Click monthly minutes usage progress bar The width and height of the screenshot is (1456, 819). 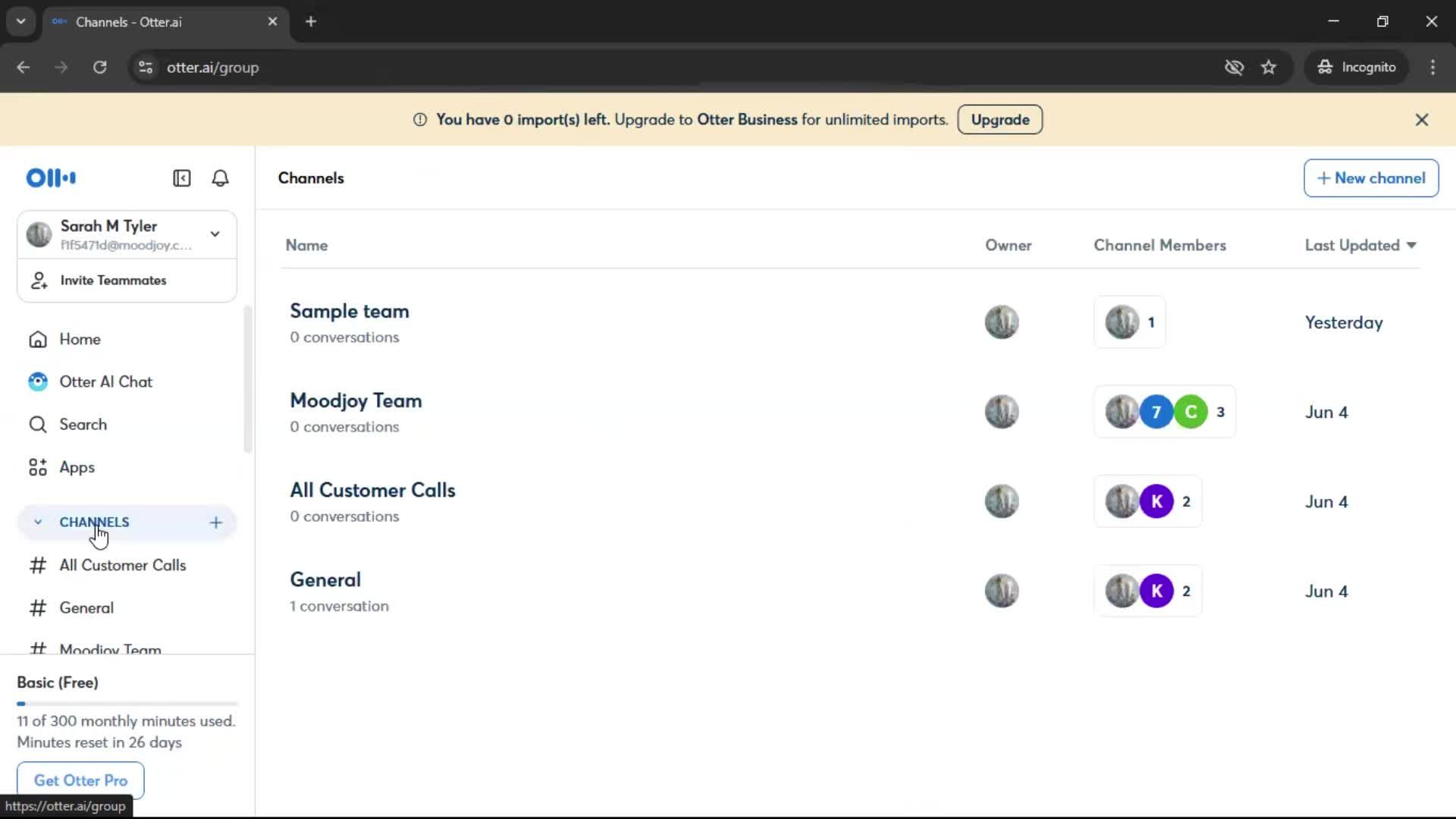(x=127, y=704)
